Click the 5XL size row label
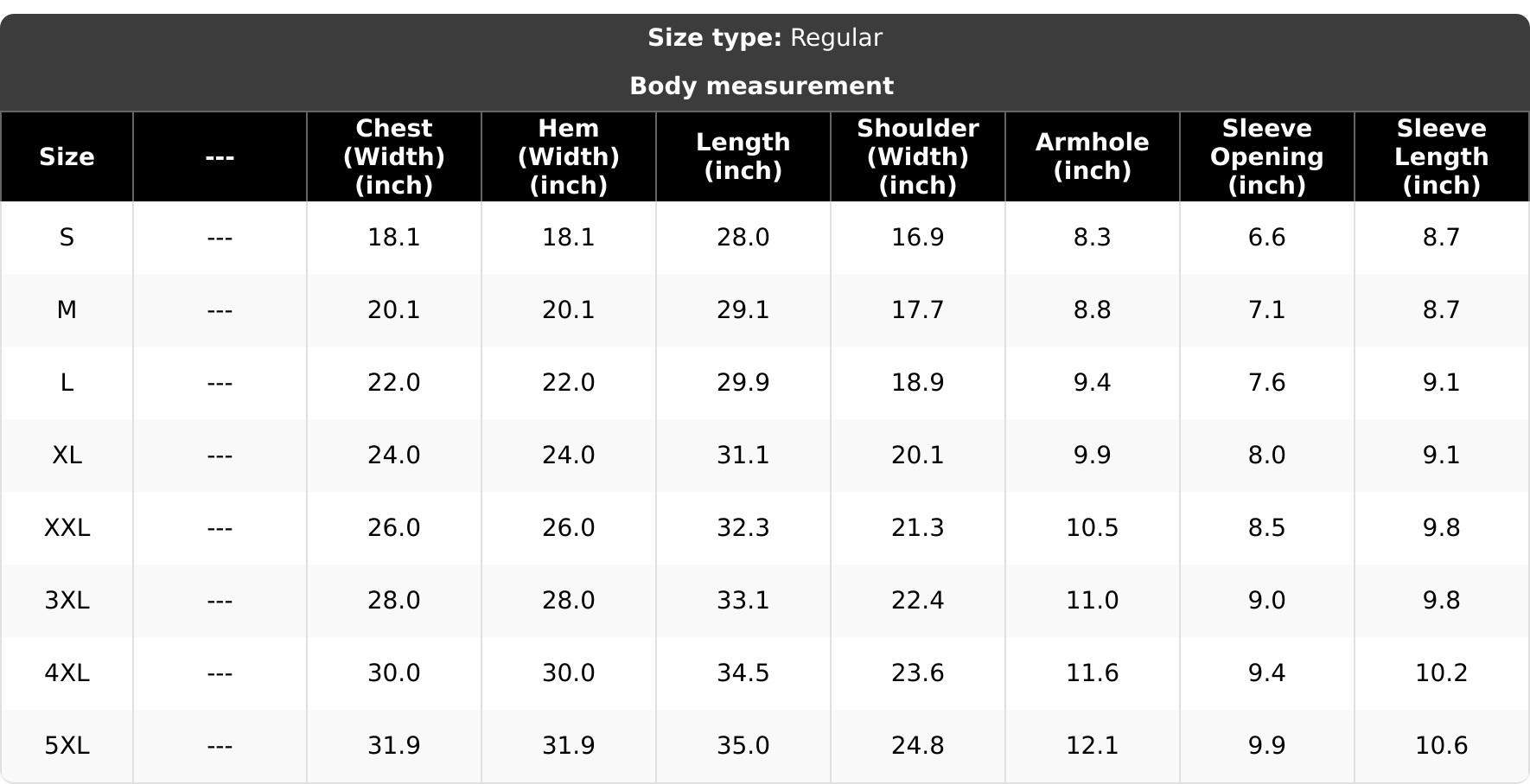1530x784 pixels. click(67, 745)
